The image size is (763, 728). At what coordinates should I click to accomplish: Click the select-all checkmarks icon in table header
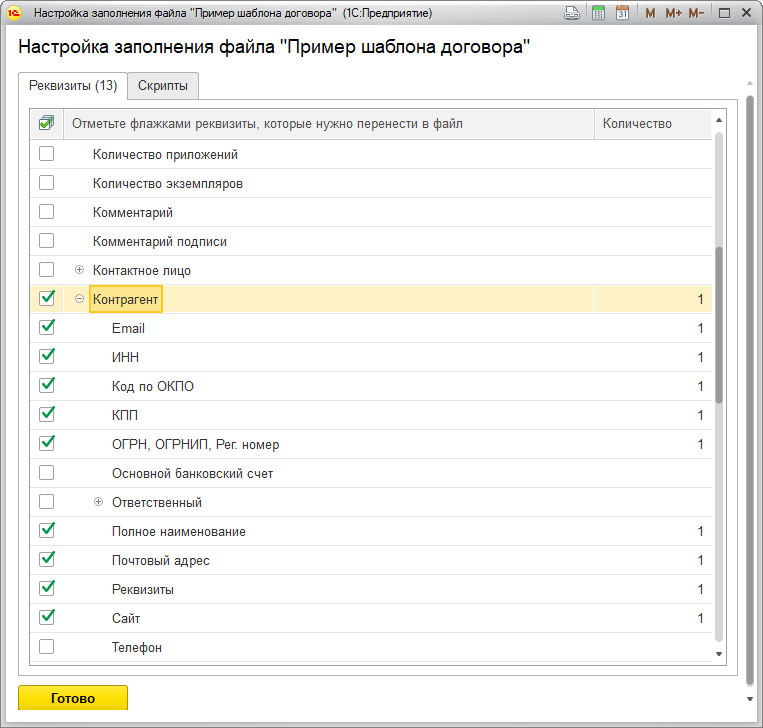[46, 124]
